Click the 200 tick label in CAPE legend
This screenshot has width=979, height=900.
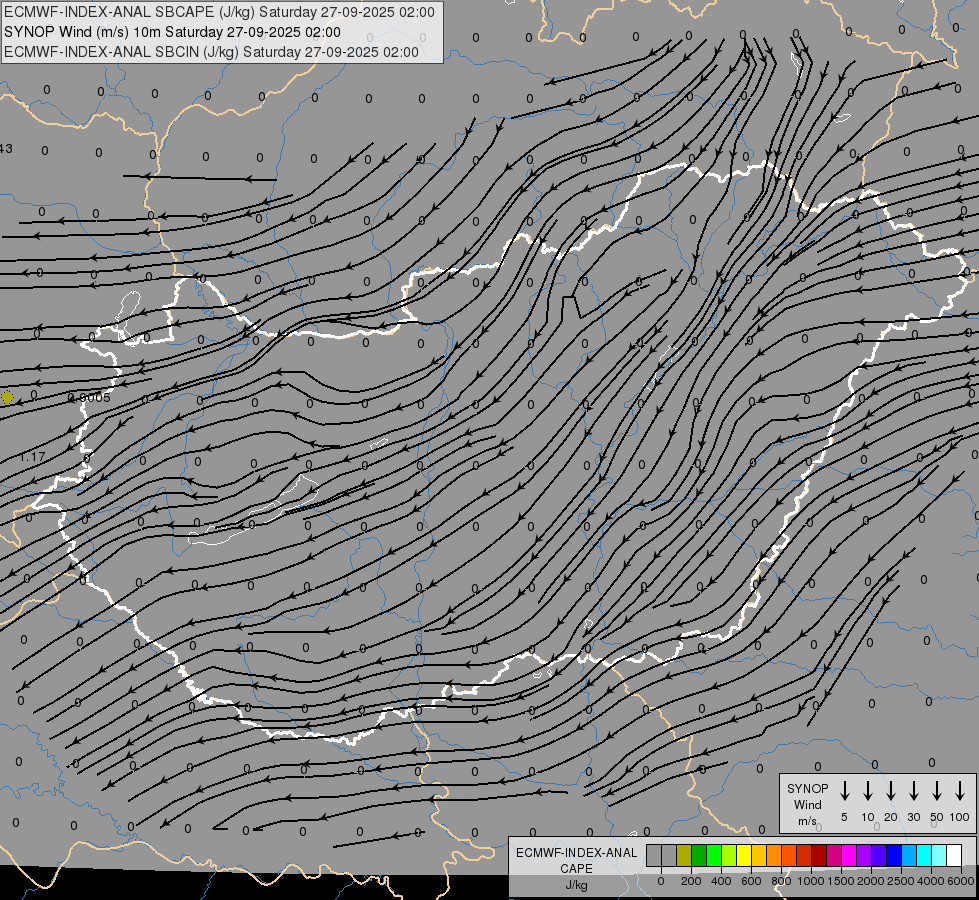(691, 881)
